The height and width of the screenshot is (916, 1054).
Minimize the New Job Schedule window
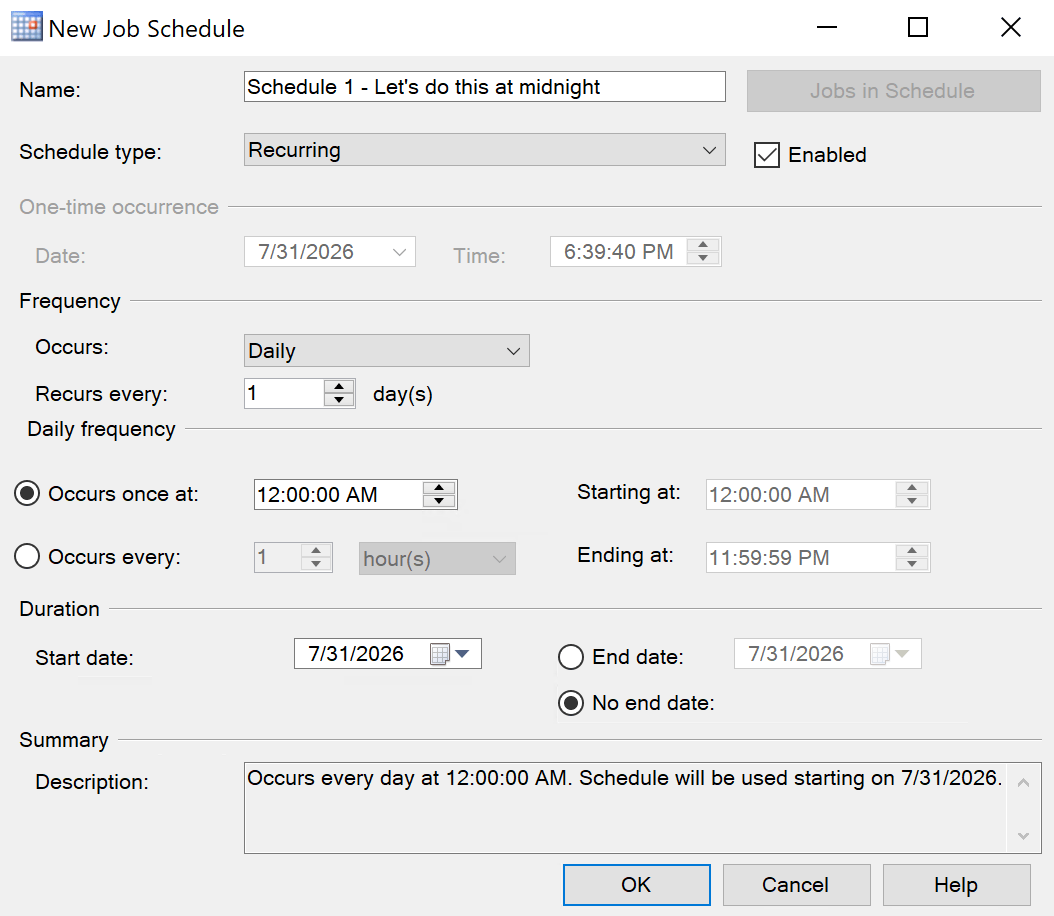tap(827, 28)
